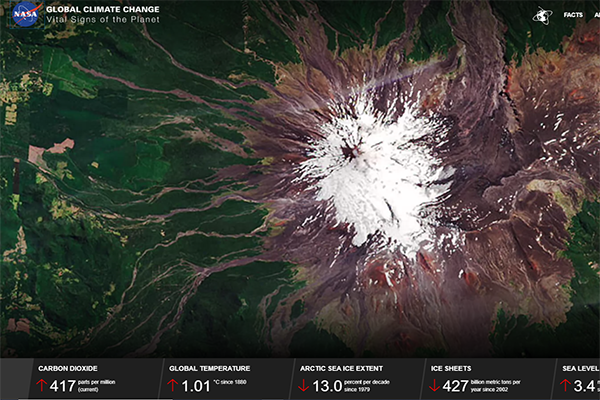Open the Sea Level heading
This screenshot has width=600, height=400.
coord(580,368)
